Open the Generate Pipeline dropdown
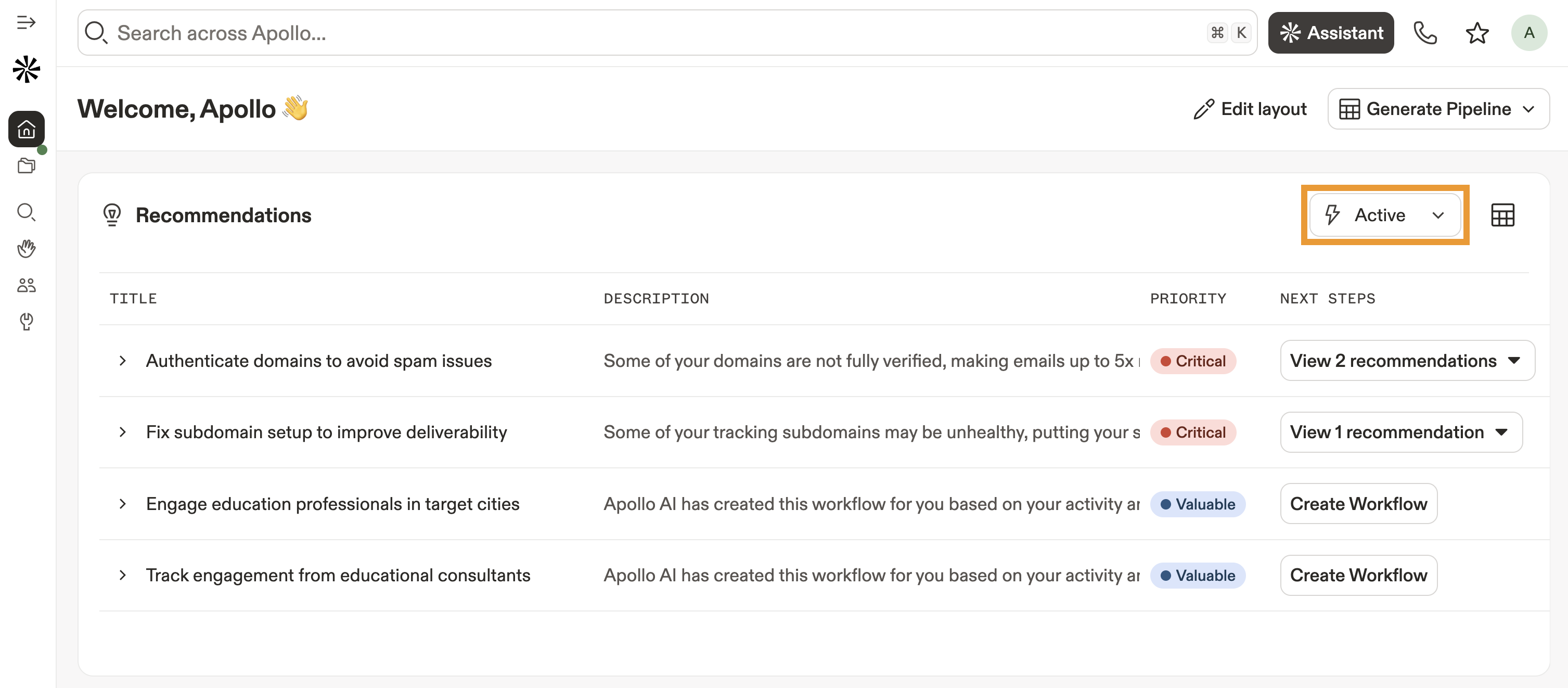This screenshot has width=1568, height=688. point(1438,109)
